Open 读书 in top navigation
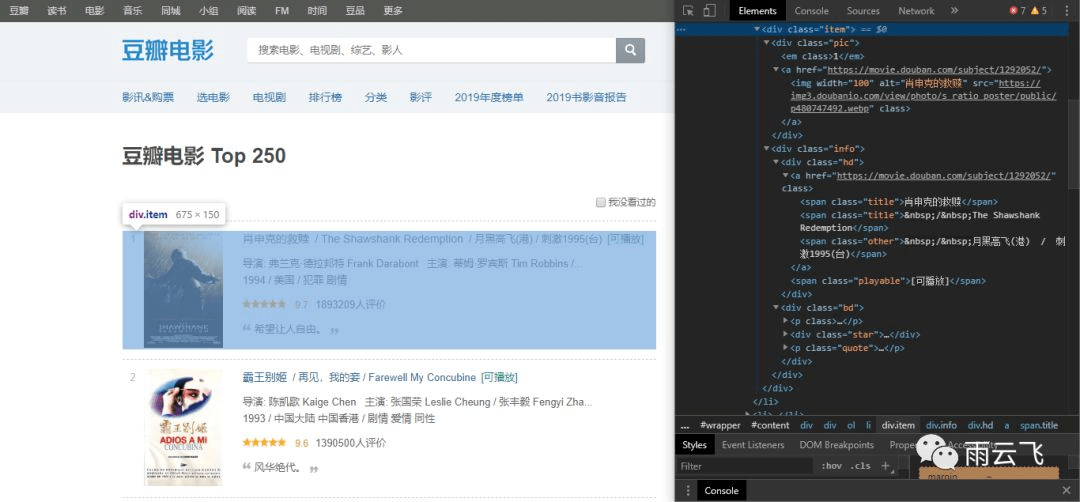 pyautogui.click(x=56, y=10)
